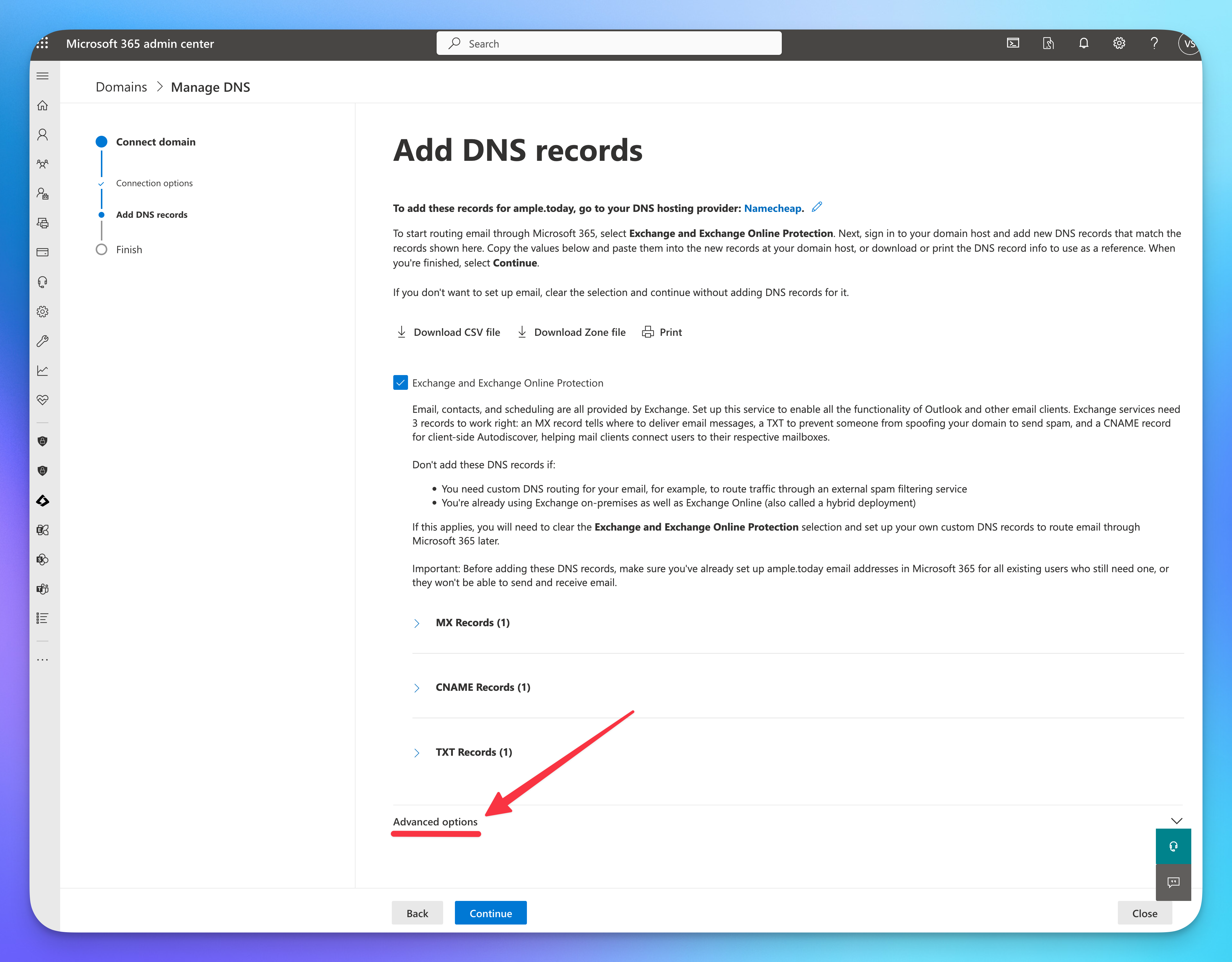The width and height of the screenshot is (1232, 962).
Task: Open Billing card icon in the sidebar
Action: coord(42,252)
